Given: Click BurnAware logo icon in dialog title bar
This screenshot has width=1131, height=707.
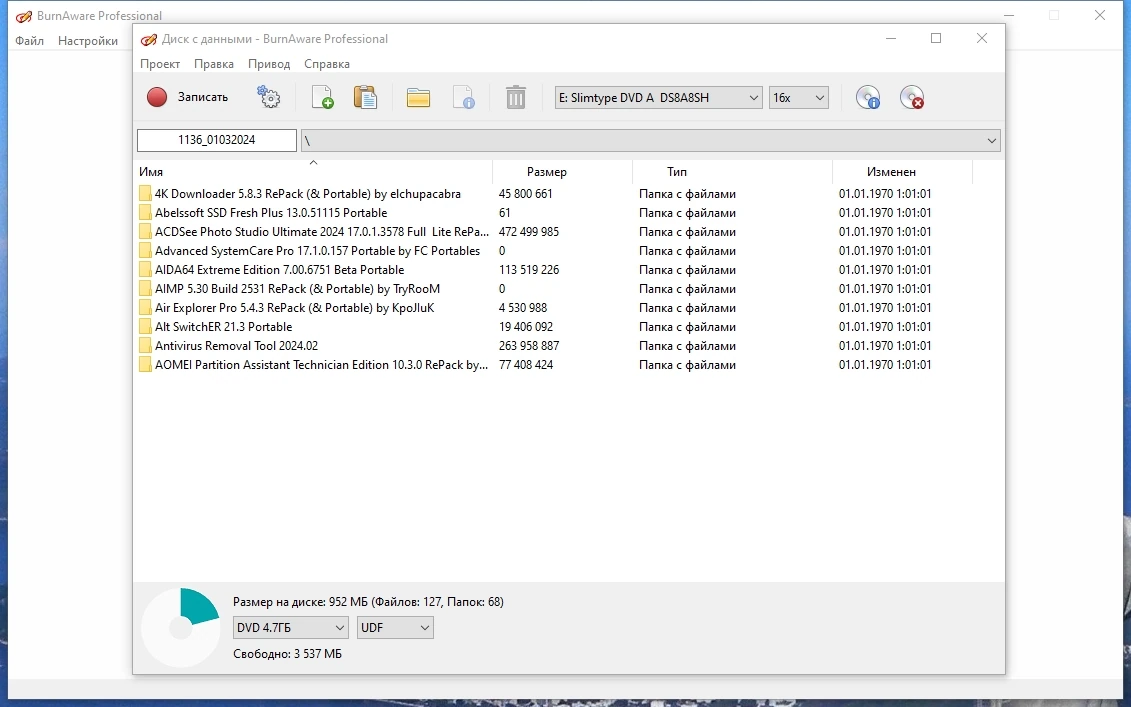Looking at the screenshot, I should click(149, 39).
